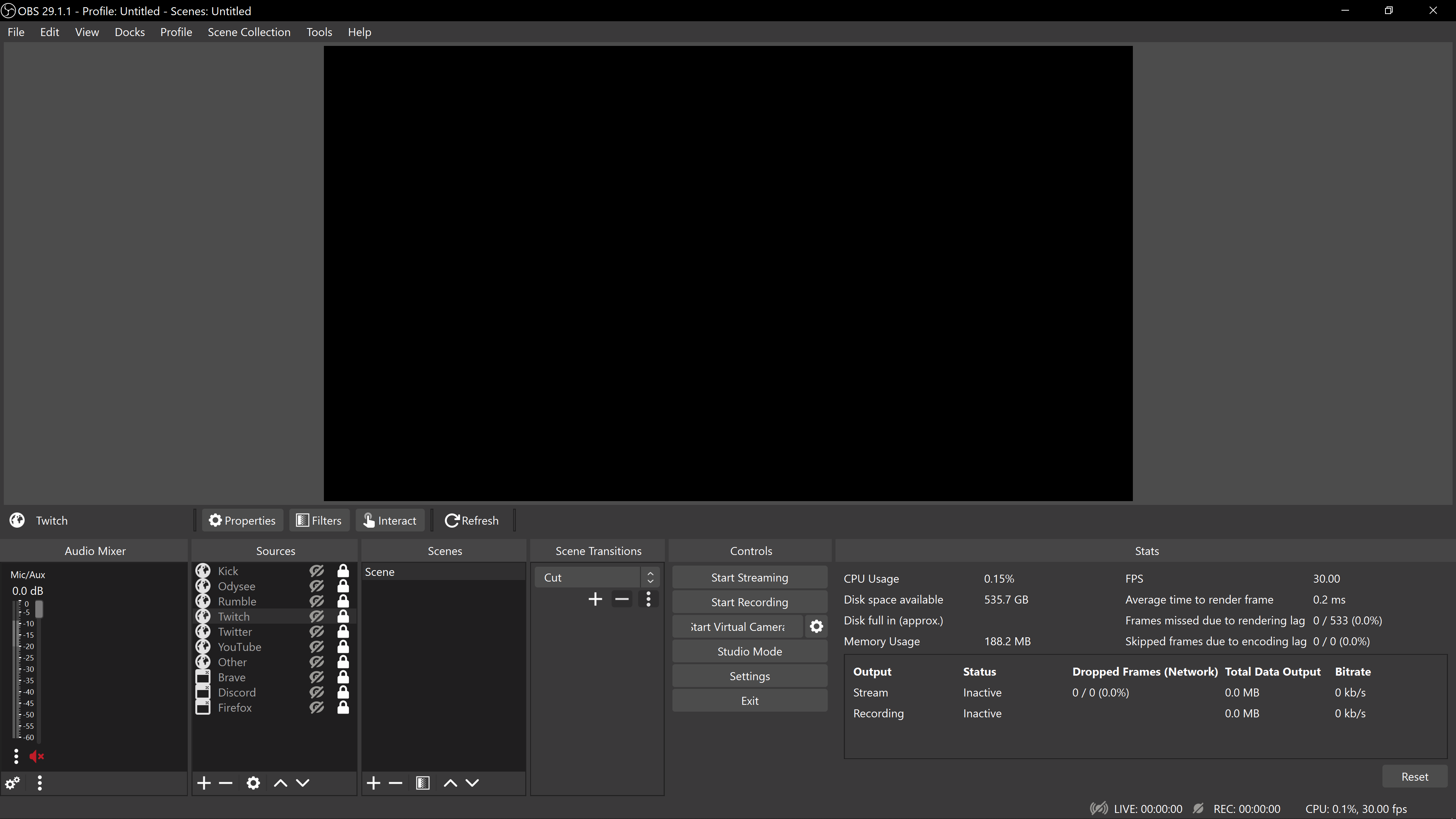Add a new source with the plus icon
Screen dimensions: 1456x819
click(x=204, y=783)
